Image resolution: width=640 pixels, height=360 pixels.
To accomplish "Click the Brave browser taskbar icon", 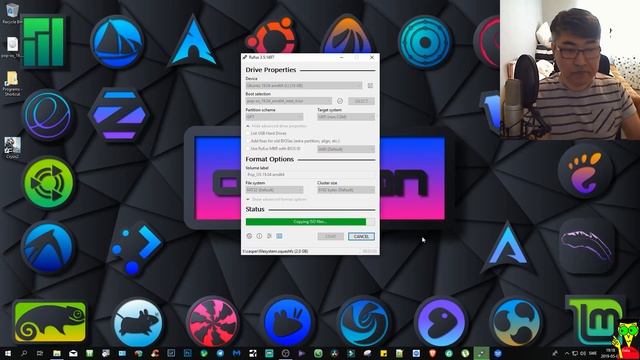I will (x=432, y=353).
